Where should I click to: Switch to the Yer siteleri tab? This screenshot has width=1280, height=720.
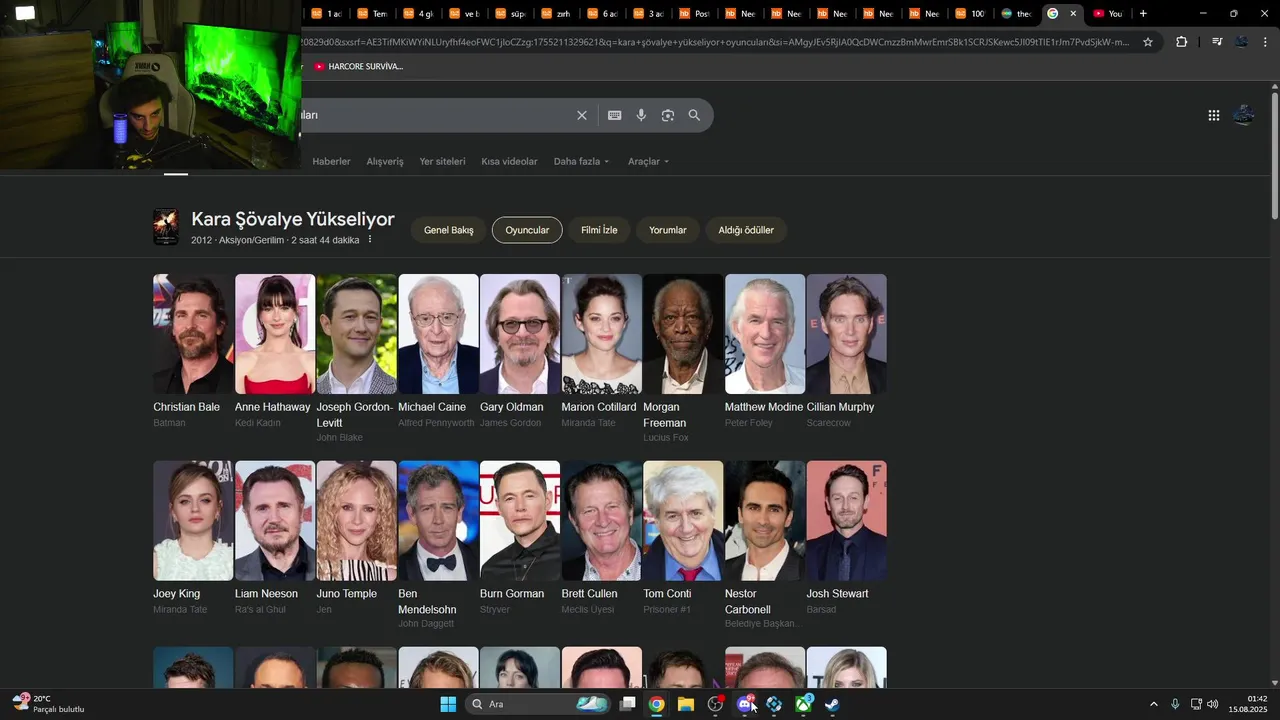click(442, 162)
